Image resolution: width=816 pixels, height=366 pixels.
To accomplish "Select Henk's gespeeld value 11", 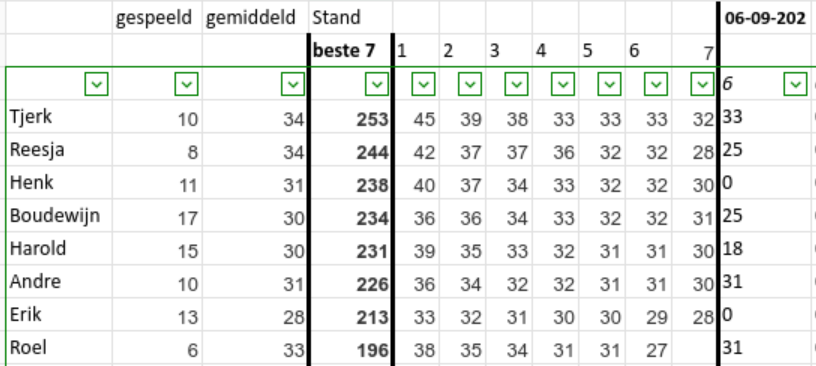I will click(157, 183).
